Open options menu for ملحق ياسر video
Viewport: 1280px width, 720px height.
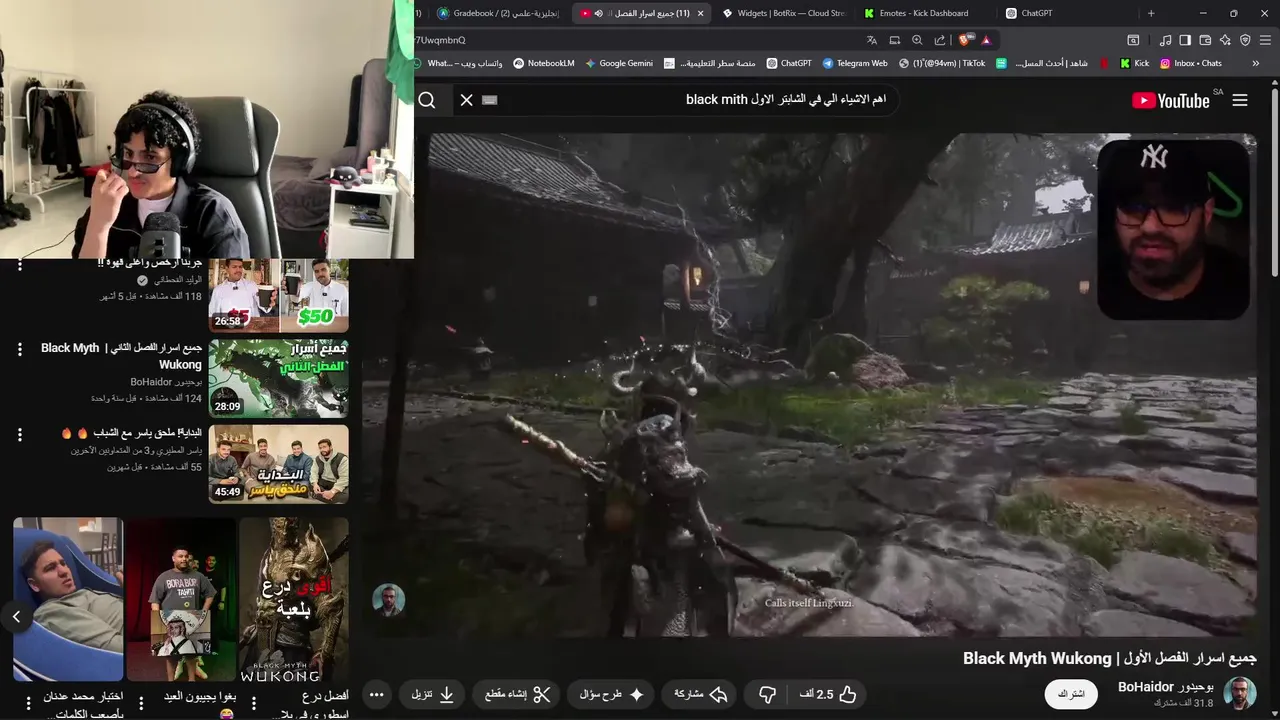point(19,435)
